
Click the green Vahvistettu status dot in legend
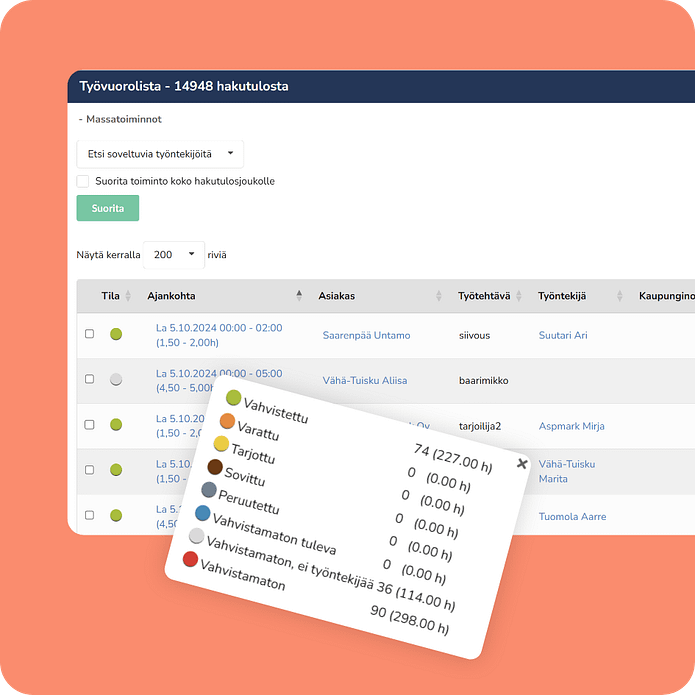point(233,399)
